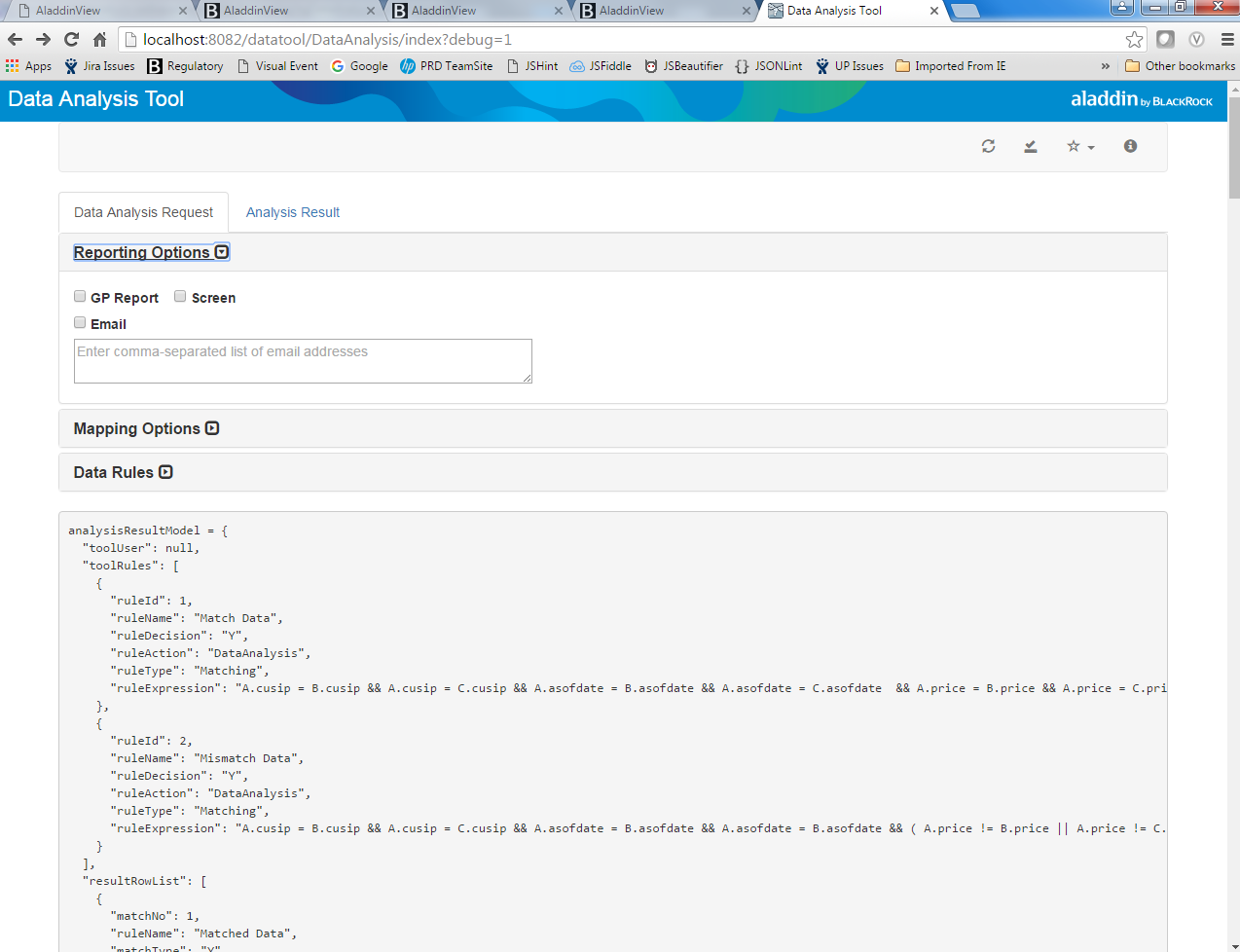Enable the Screen checkbox
This screenshot has height=952, width=1240.
pos(180,297)
